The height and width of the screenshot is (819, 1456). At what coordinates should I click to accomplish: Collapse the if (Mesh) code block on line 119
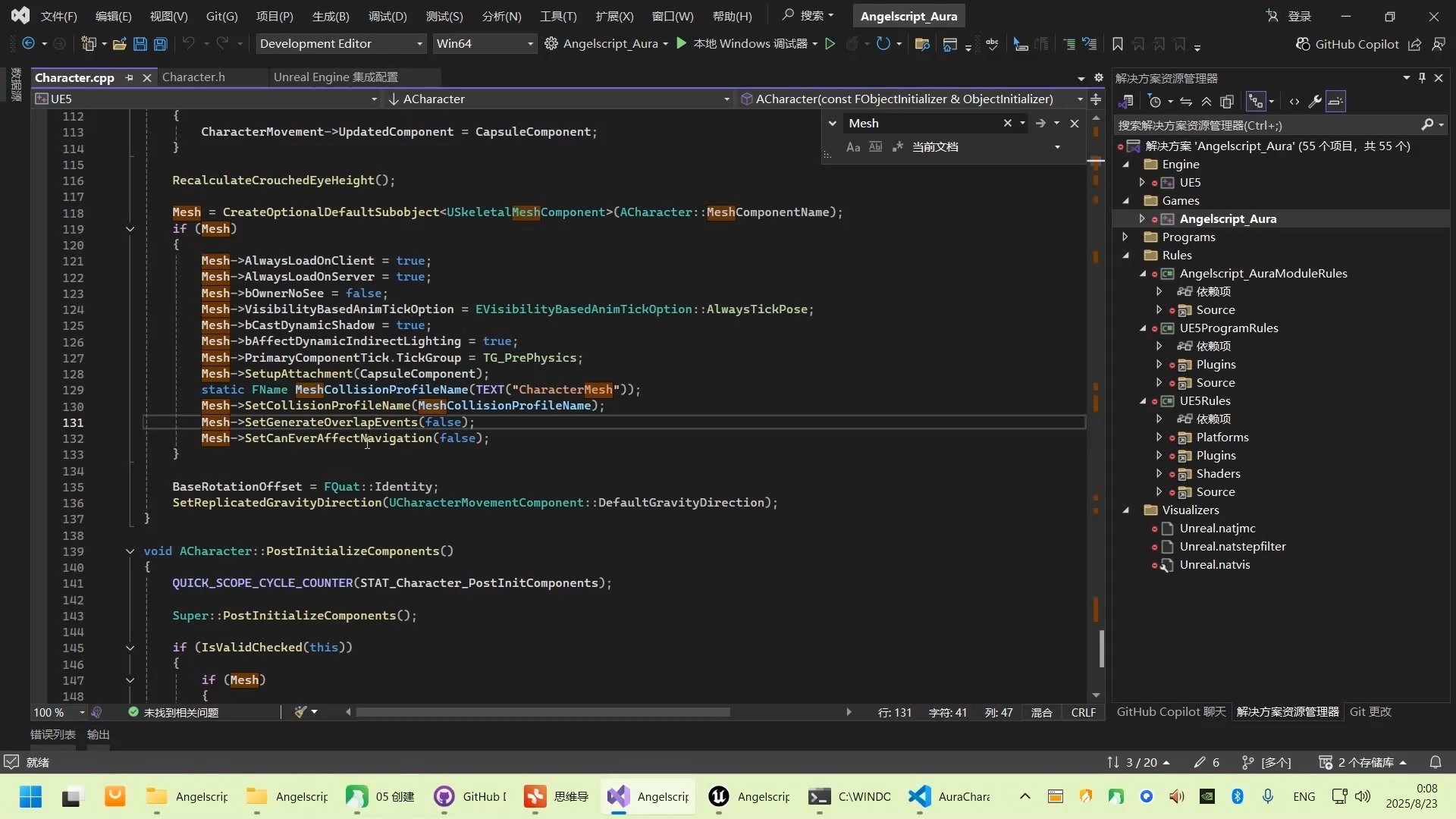[x=130, y=229]
